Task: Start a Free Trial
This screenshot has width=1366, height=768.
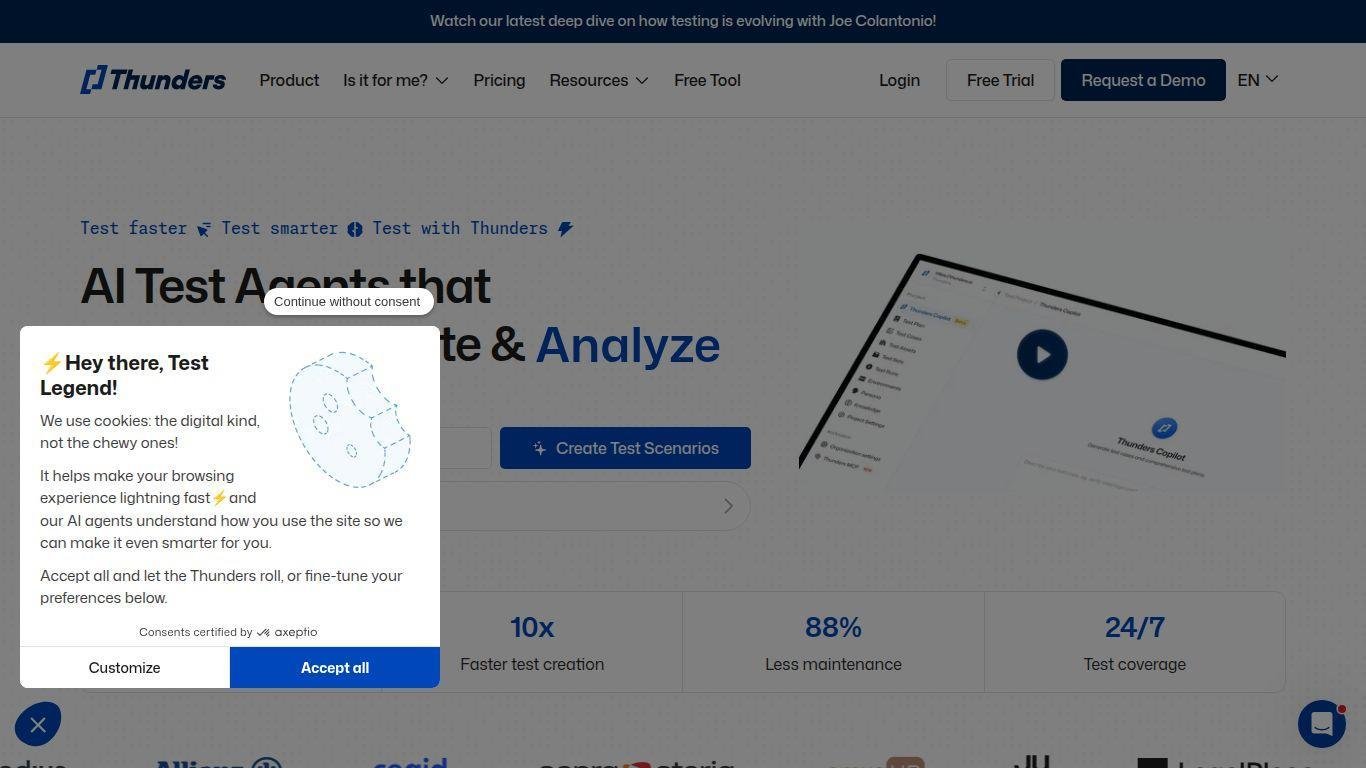Action: 1000,80
